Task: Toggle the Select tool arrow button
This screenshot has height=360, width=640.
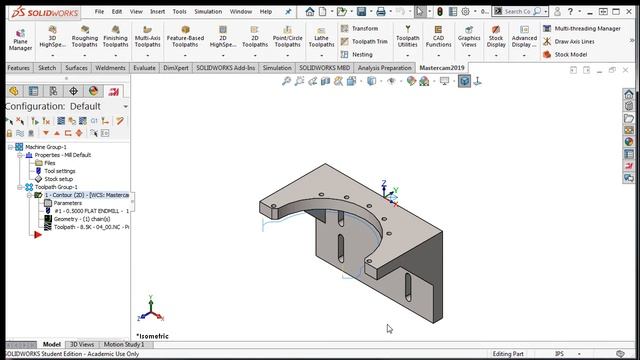Action: click(420, 11)
